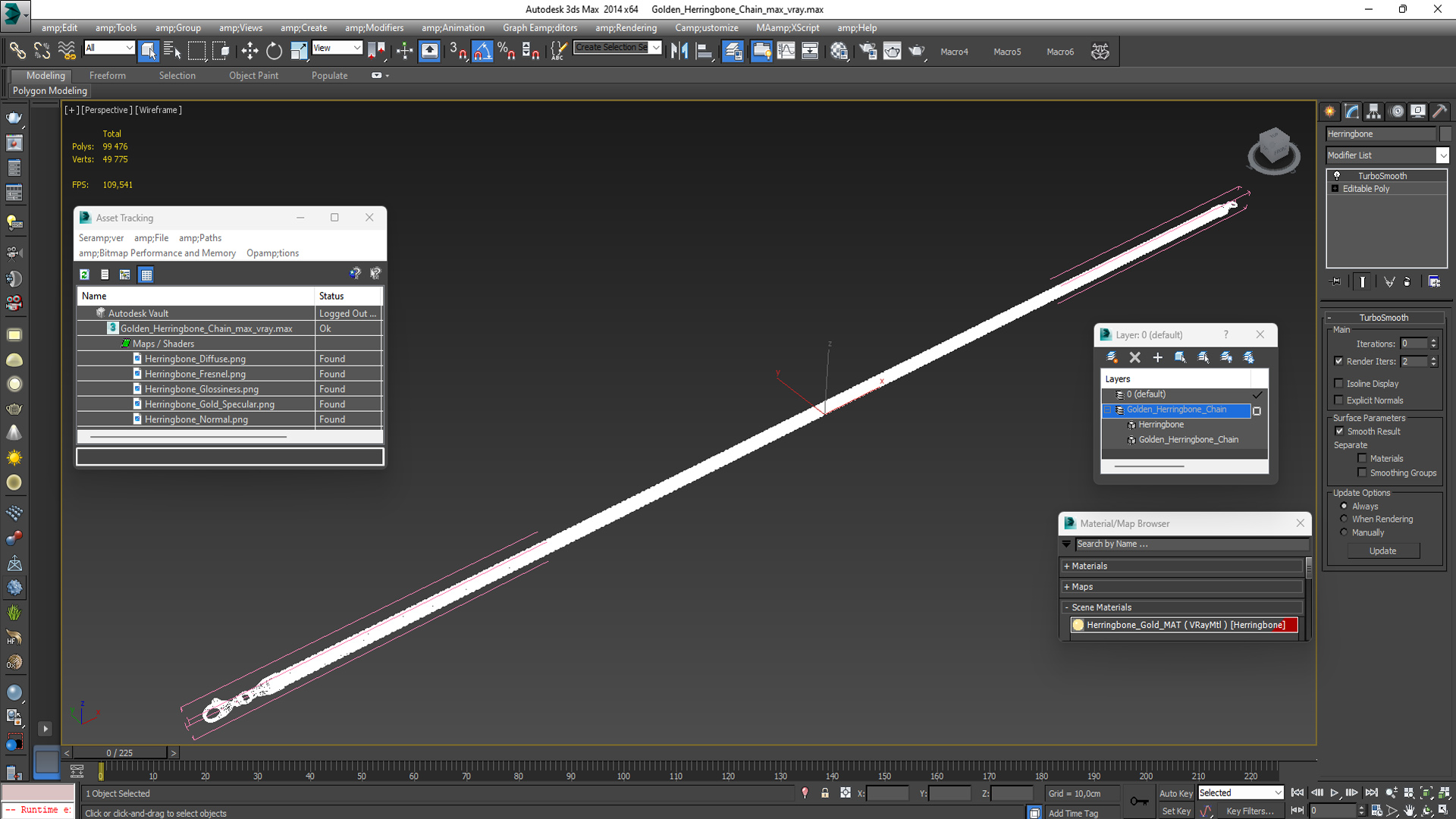Open the Utilities command panel tab
This screenshot has width=1456, height=819.
click(1439, 111)
